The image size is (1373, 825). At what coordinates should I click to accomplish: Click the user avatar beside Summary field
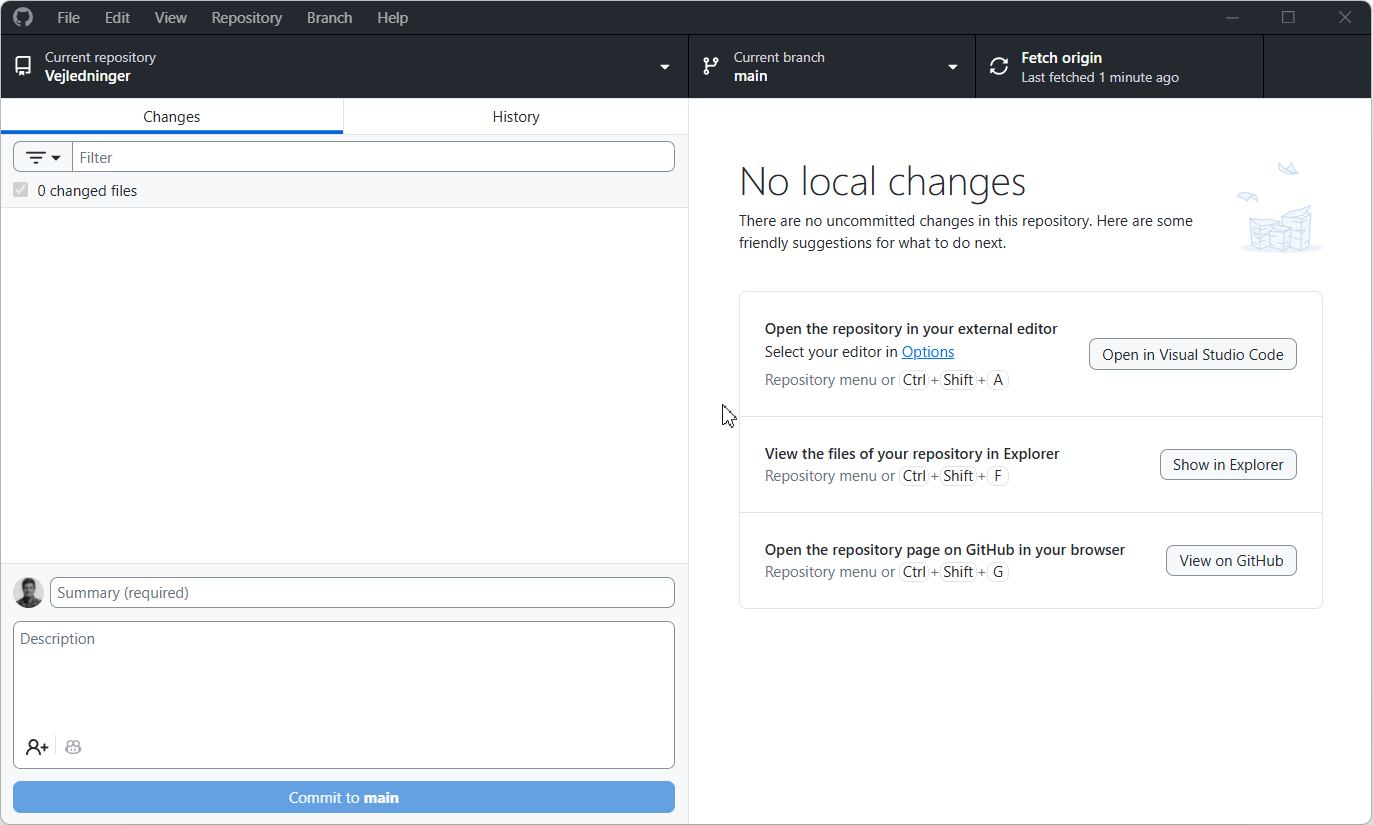pyautogui.click(x=28, y=592)
